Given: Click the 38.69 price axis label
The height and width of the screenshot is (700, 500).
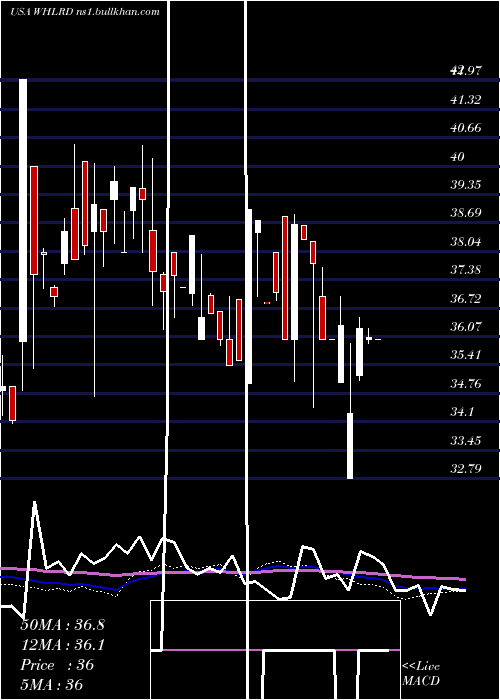Looking at the screenshot, I should pyautogui.click(x=466, y=213).
